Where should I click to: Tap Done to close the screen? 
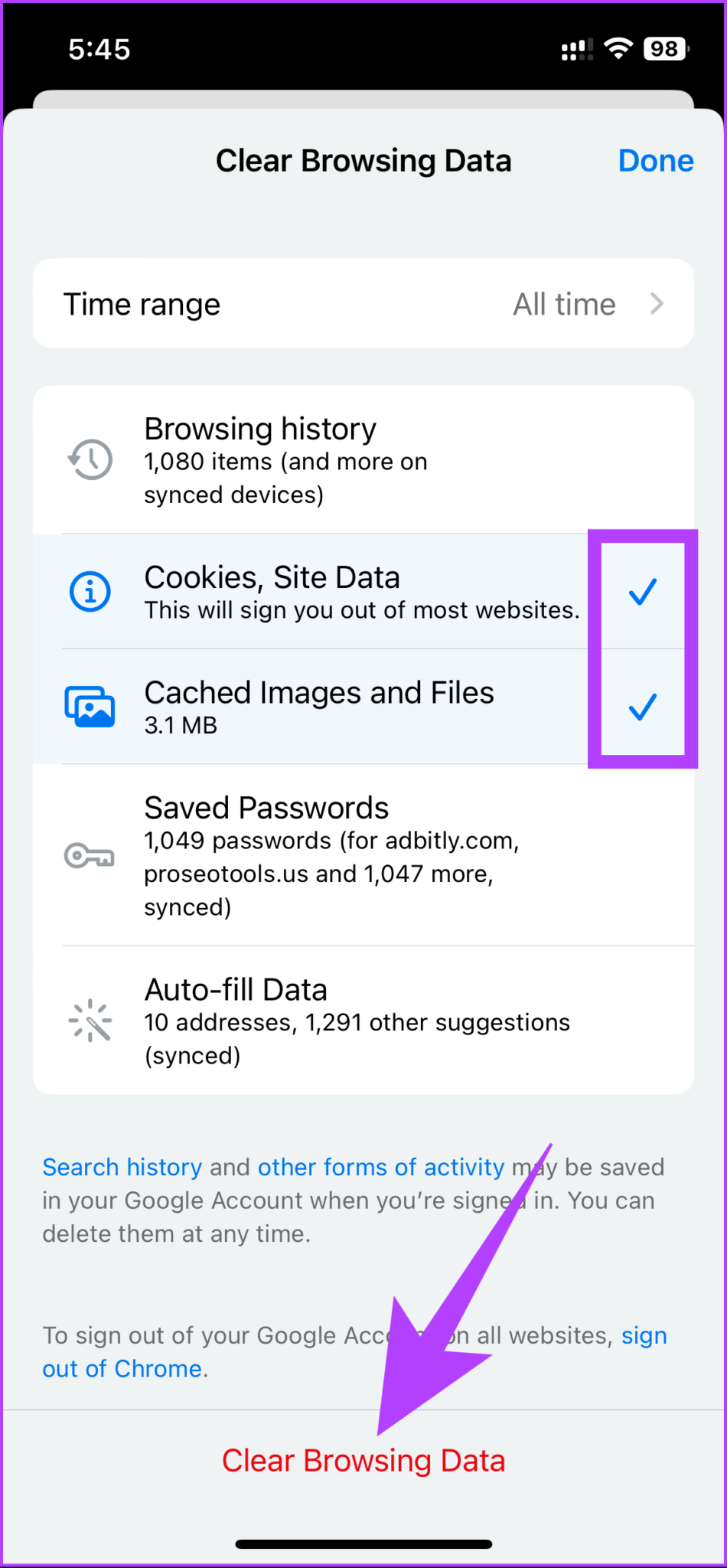tap(655, 160)
